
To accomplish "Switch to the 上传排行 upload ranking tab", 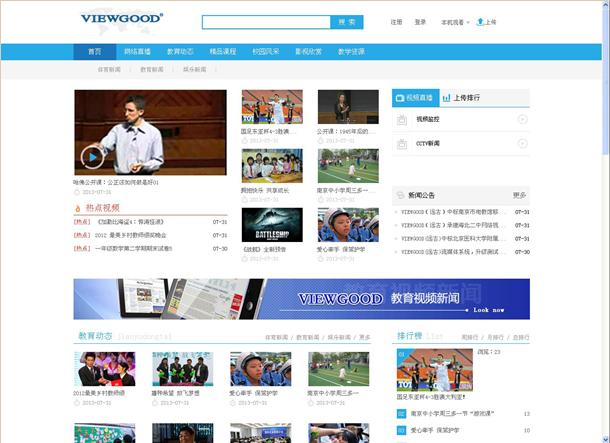I will (462, 98).
